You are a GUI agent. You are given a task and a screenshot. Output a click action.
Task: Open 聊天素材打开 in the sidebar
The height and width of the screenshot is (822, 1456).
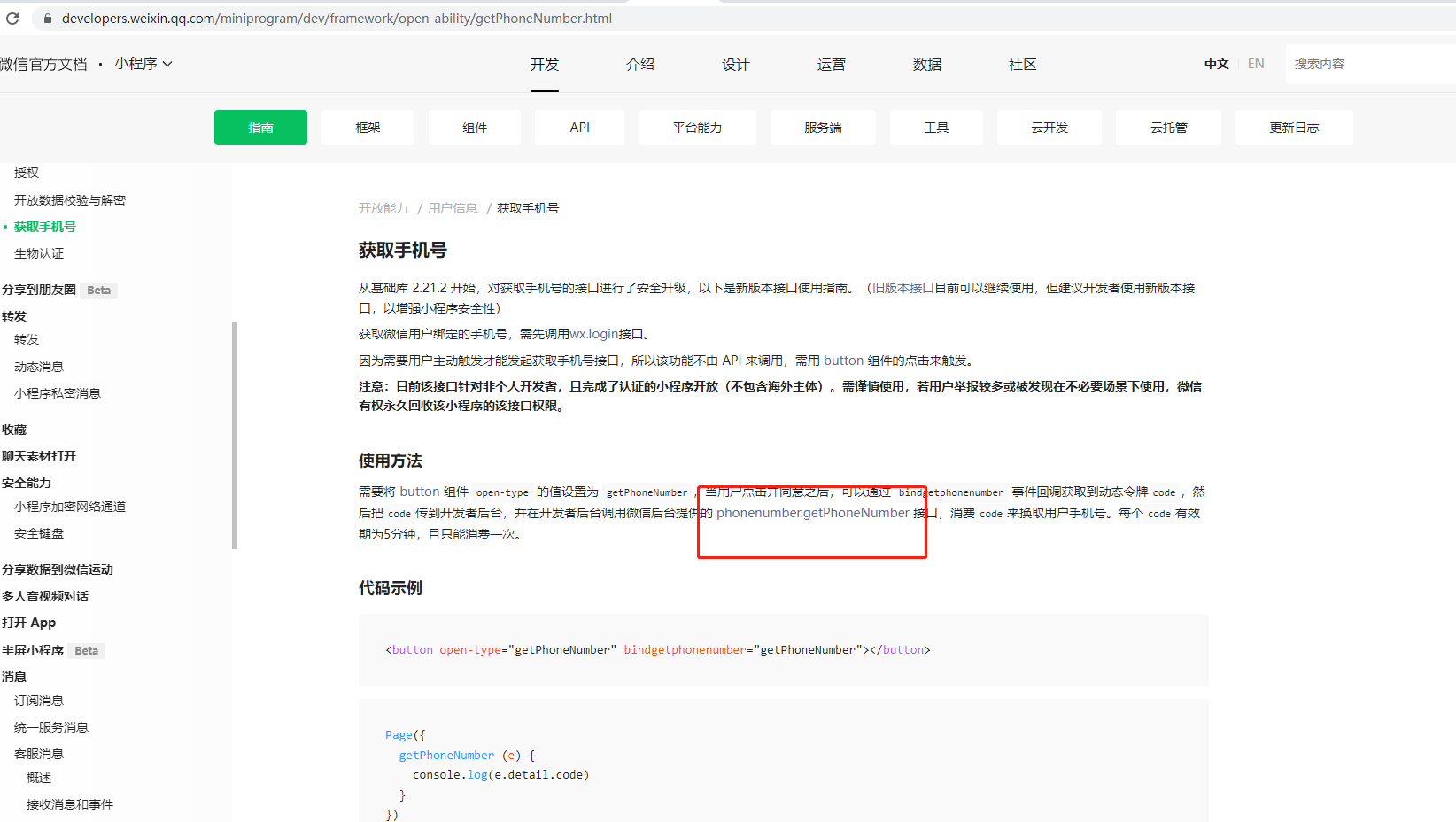tap(39, 456)
